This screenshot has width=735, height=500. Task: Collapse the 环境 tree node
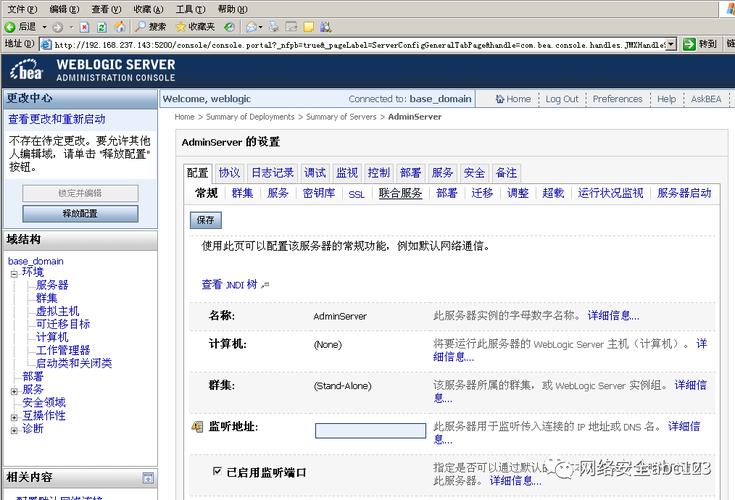(x=15, y=274)
